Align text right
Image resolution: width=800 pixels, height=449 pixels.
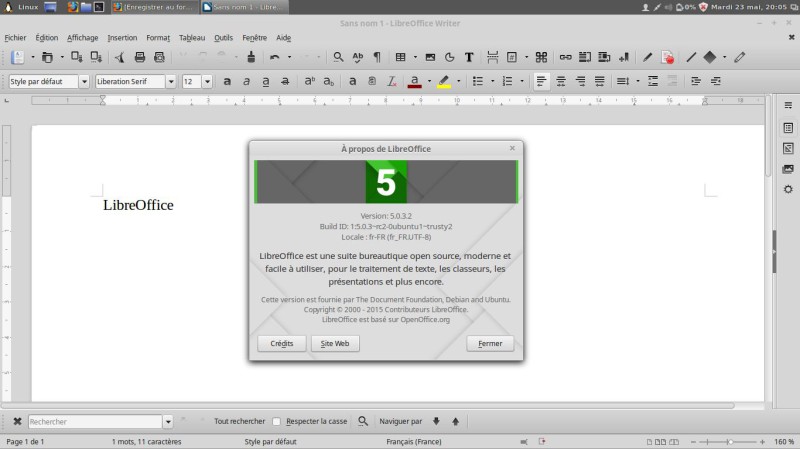pos(580,81)
